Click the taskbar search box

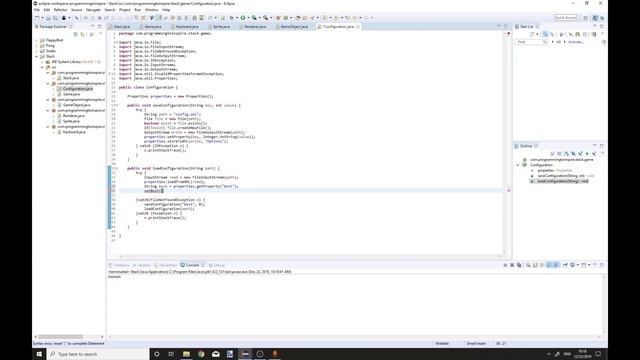(98, 354)
